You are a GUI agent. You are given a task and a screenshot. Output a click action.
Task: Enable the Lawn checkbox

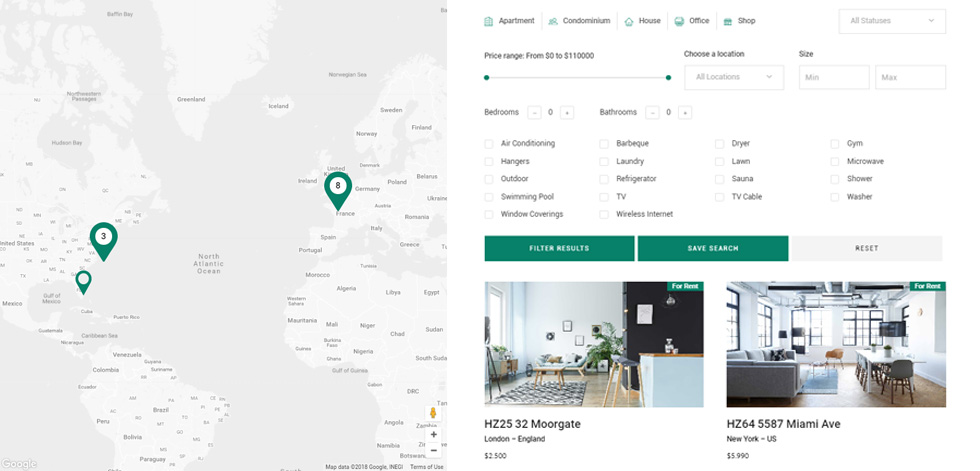(719, 162)
